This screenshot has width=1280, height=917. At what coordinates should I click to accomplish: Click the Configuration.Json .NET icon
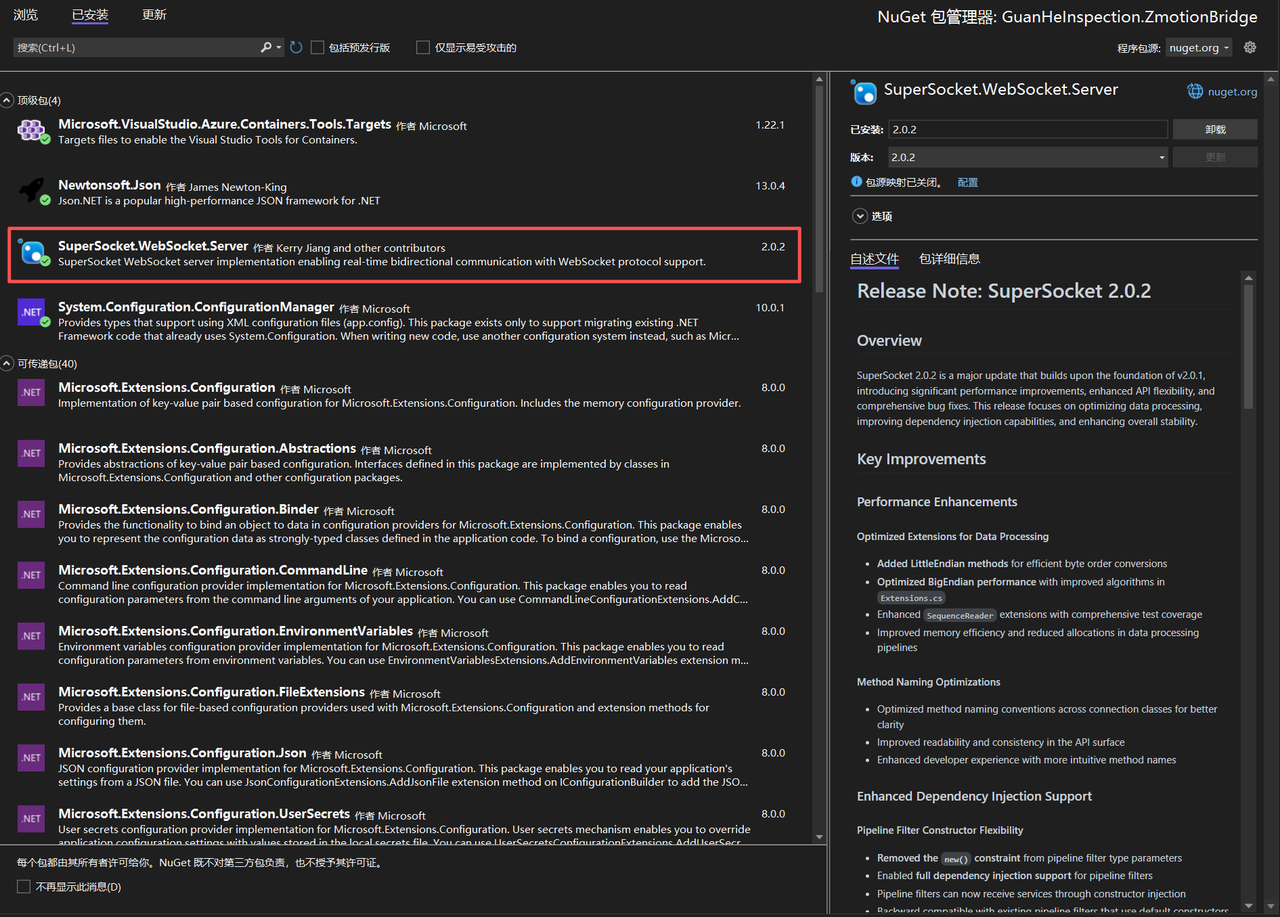pyautogui.click(x=32, y=758)
